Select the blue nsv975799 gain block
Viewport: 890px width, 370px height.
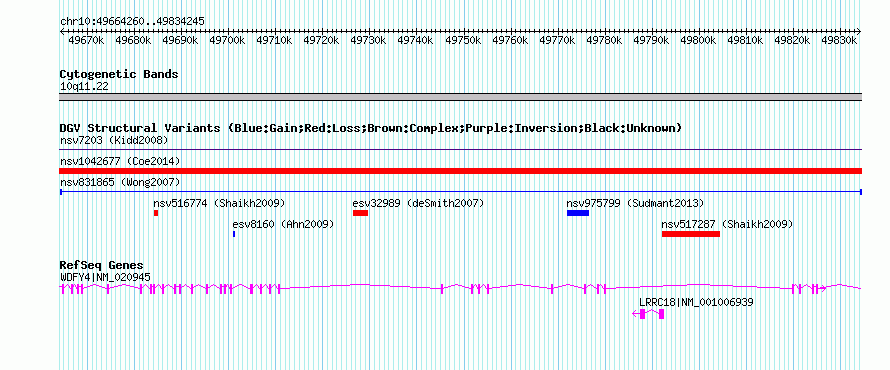pyautogui.click(x=578, y=213)
